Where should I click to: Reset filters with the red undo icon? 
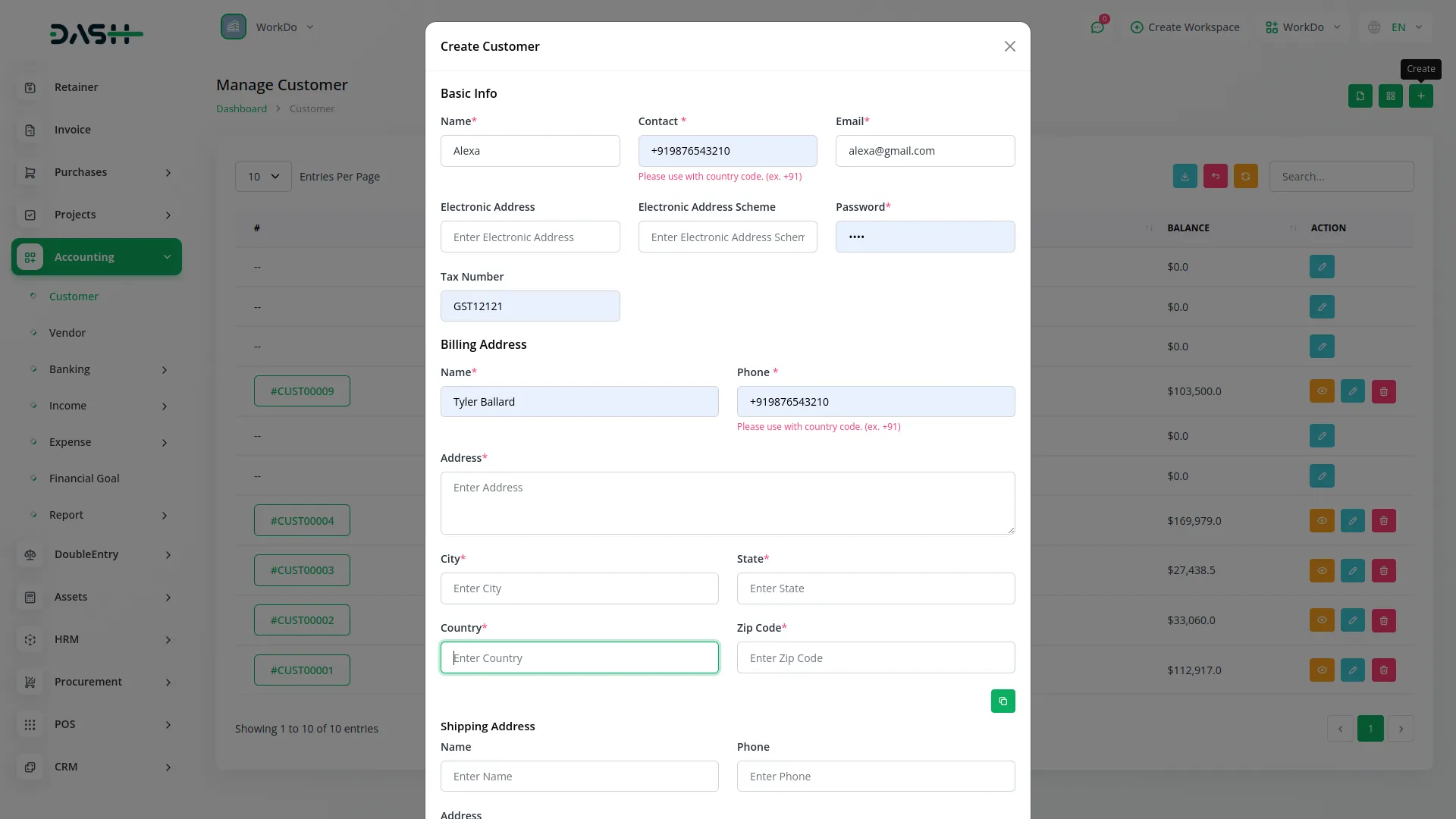[1216, 176]
